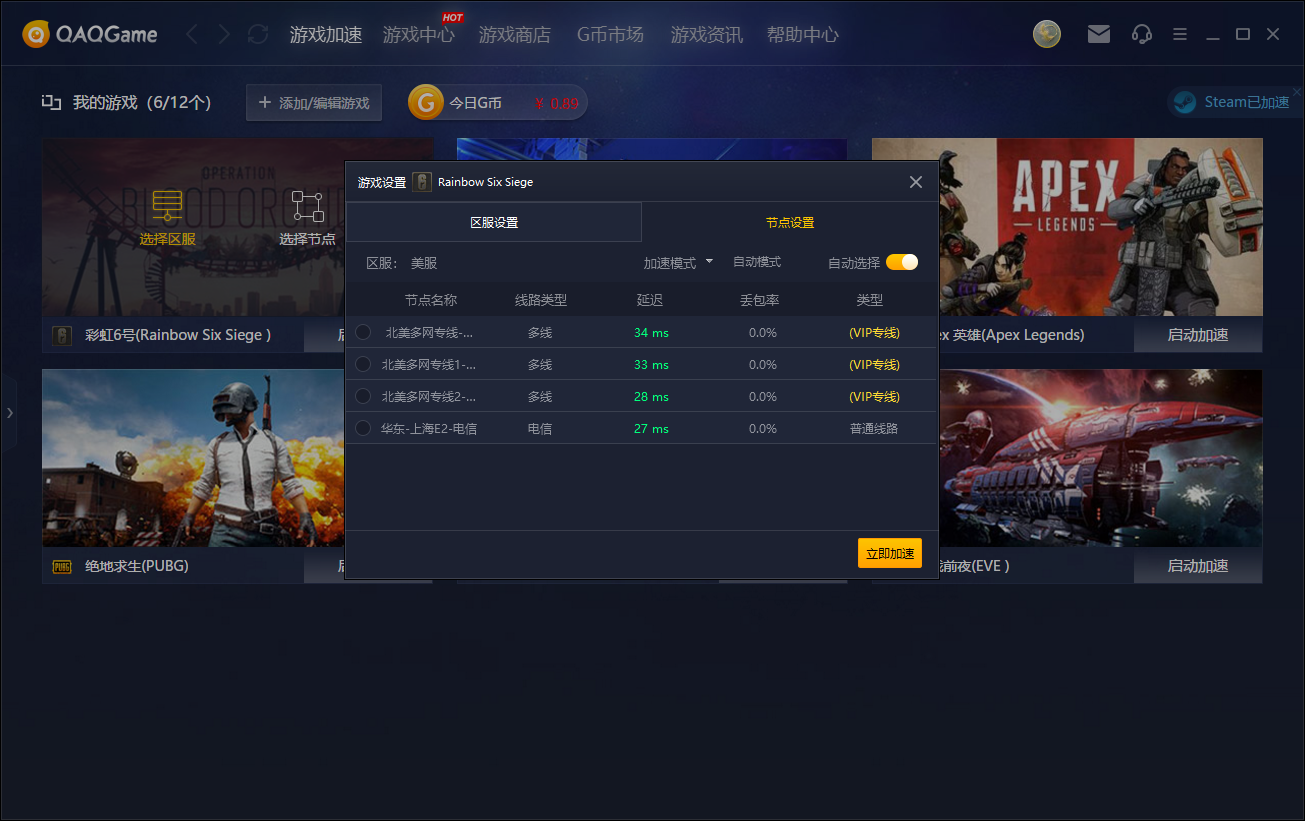Open the 游戏资讯 menu
Image resolution: width=1305 pixels, height=821 pixels.
pyautogui.click(x=707, y=35)
